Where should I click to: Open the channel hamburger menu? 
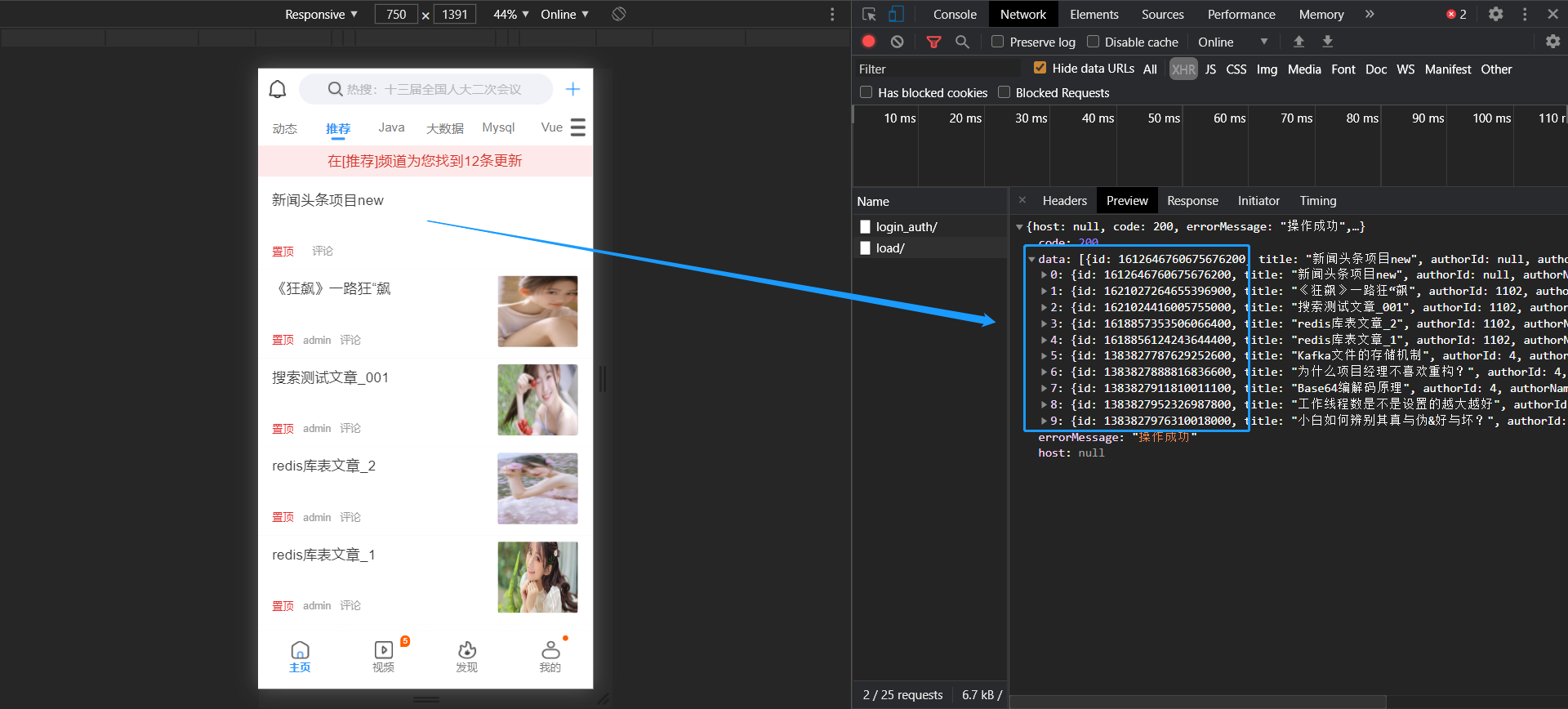point(578,127)
